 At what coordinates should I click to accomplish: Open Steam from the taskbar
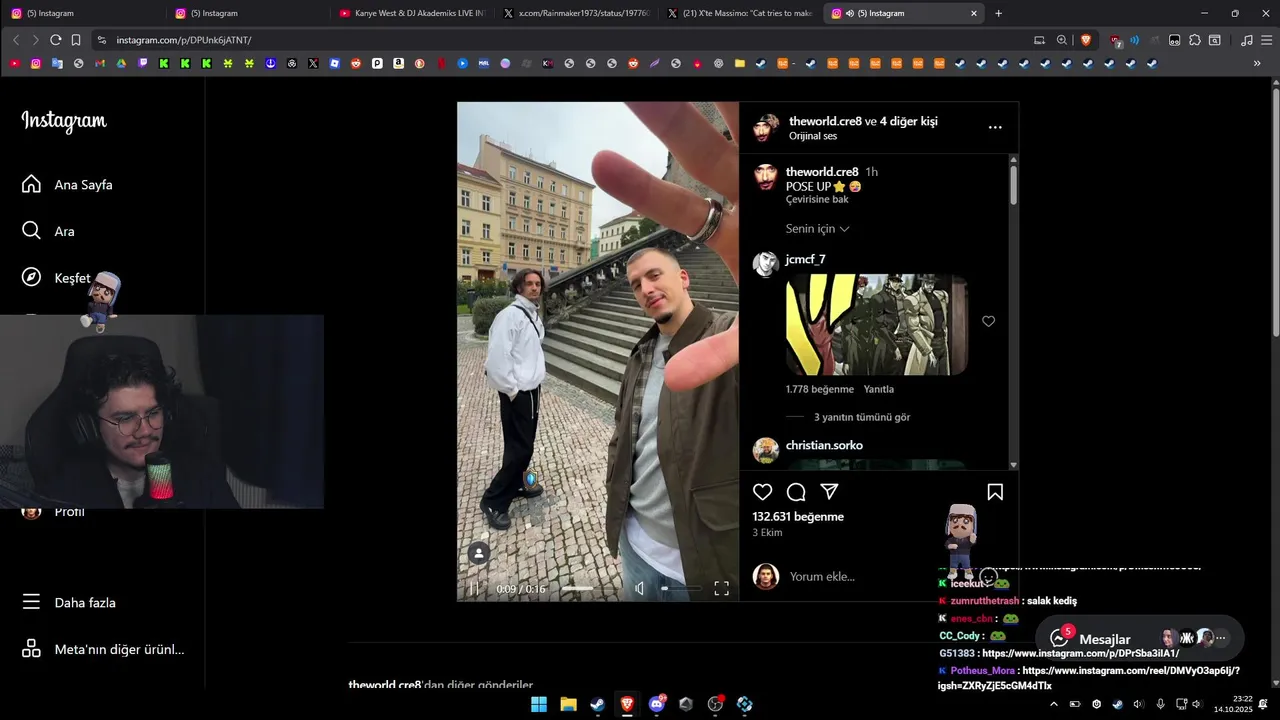point(597,704)
